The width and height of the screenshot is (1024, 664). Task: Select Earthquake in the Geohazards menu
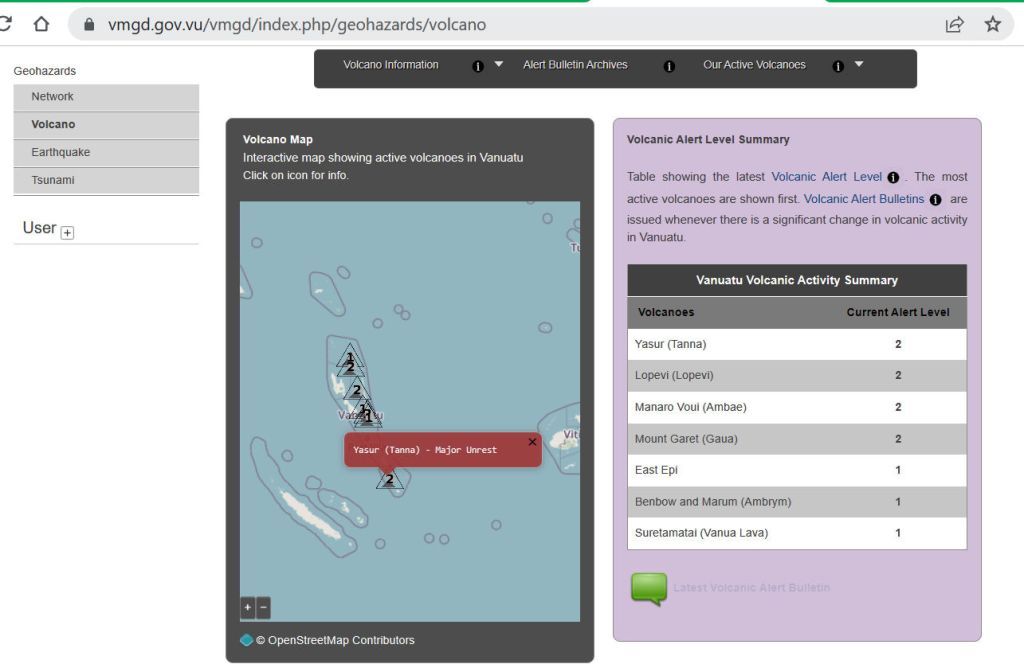pos(60,152)
